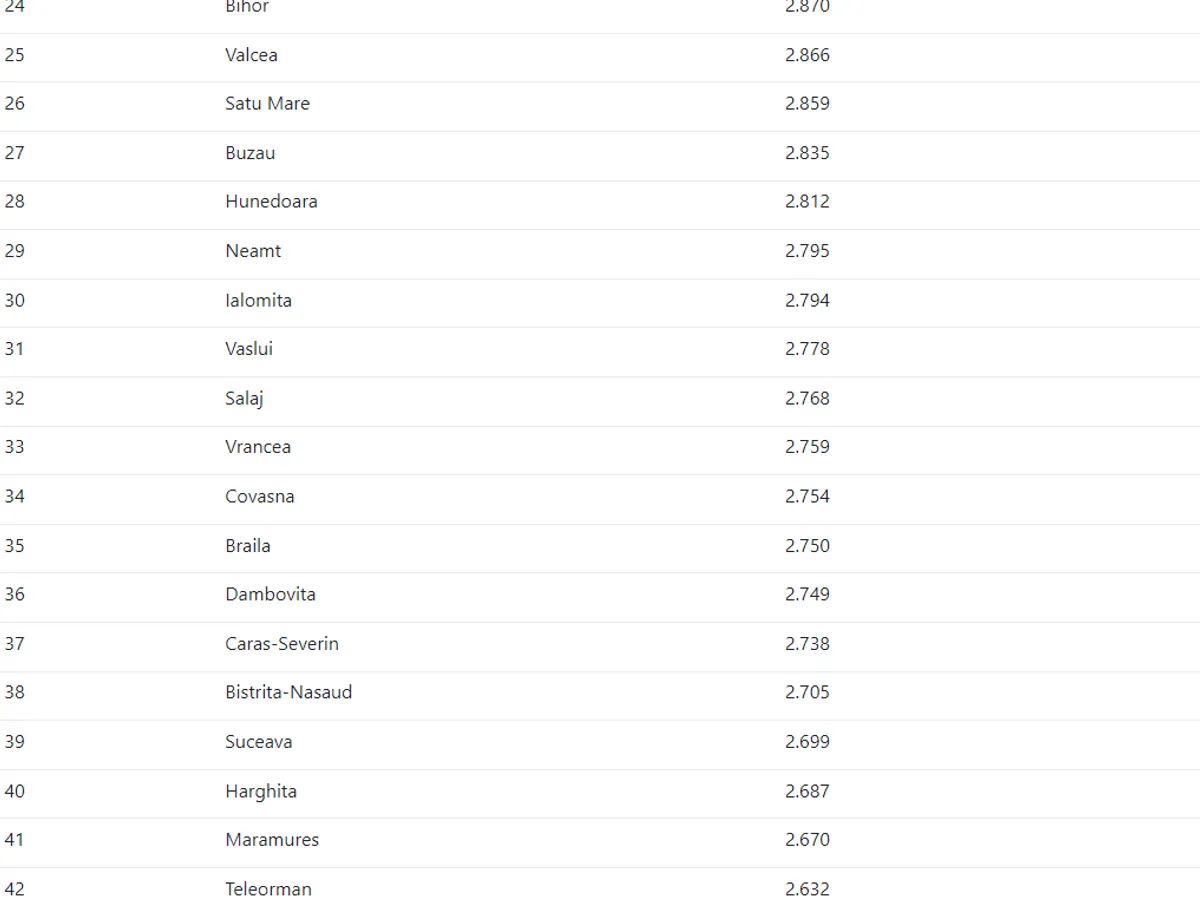Select the Ialomita table cell
Viewport: 1200px width, 900px height.
point(258,300)
